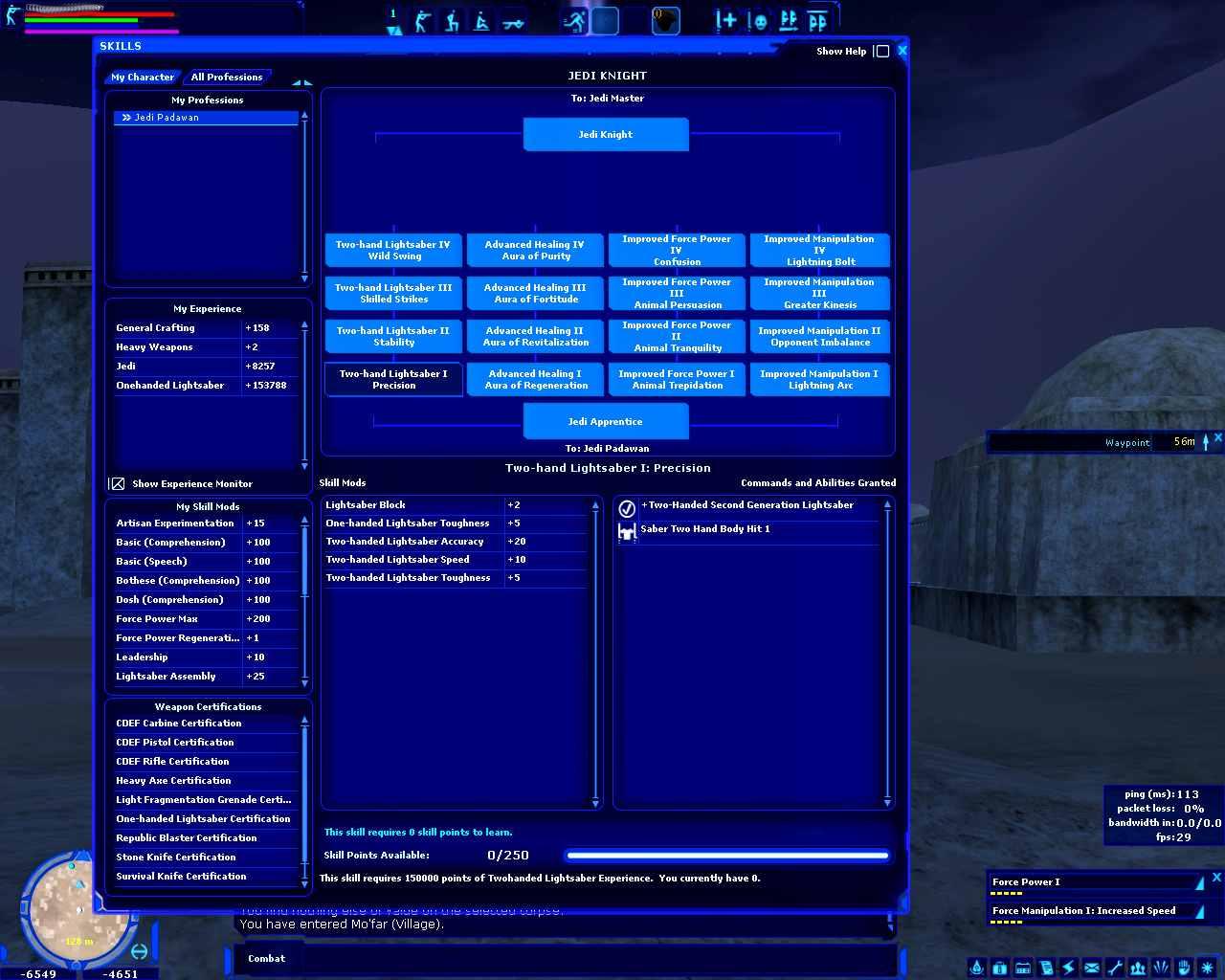The image size is (1225, 980).
Task: Select CDEF Carbine Certification entry
Action: click(206, 724)
